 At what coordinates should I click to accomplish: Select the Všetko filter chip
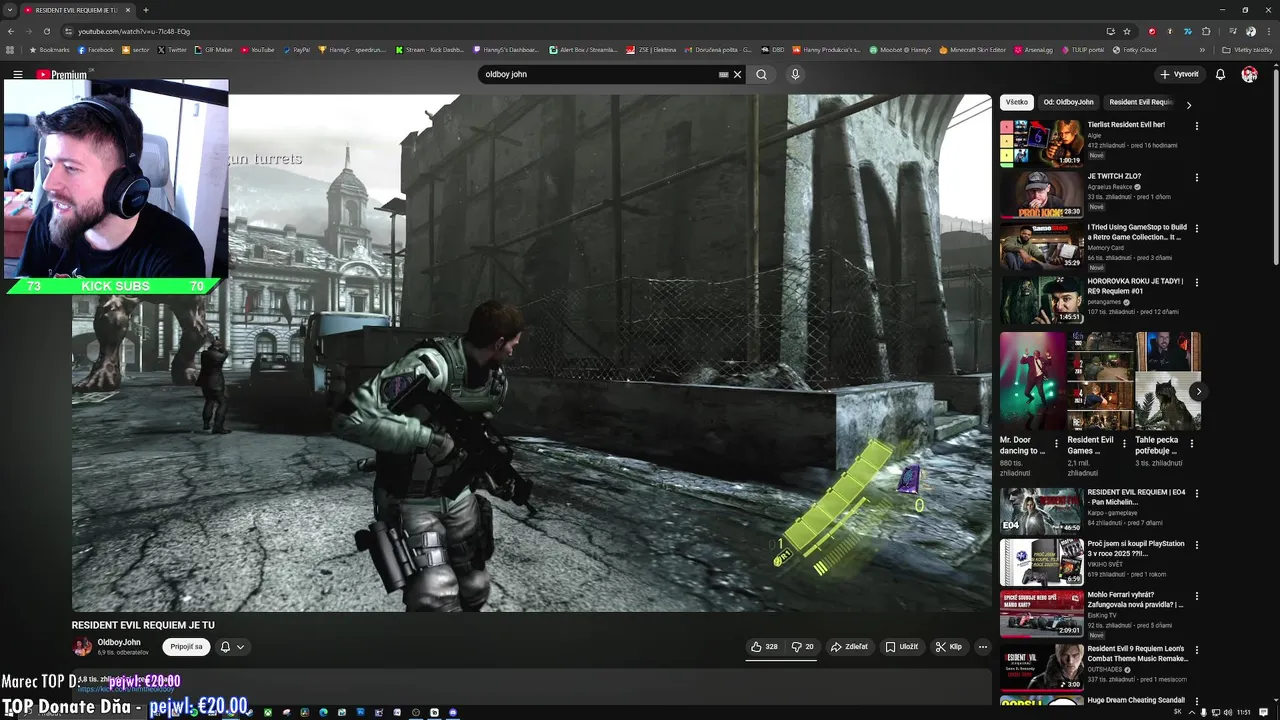click(1017, 102)
